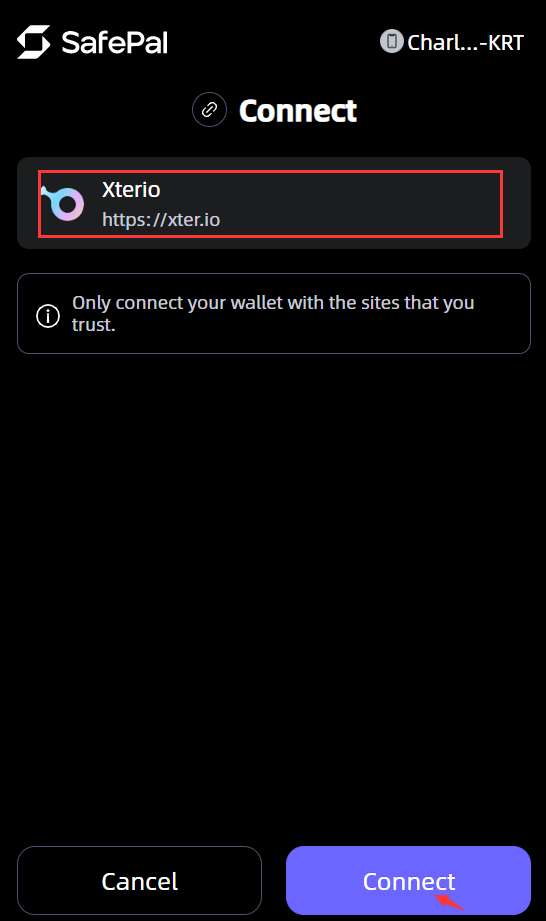546x921 pixels.
Task: Cancel the connection request
Action: [x=139, y=880]
